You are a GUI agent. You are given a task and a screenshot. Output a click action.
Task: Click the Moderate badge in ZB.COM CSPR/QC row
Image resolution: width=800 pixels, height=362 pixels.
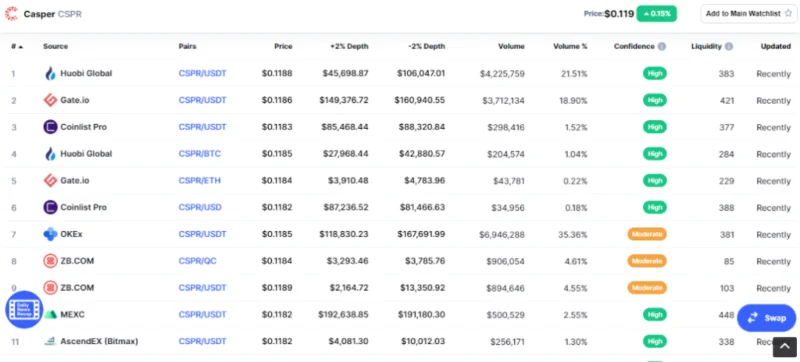tap(647, 261)
